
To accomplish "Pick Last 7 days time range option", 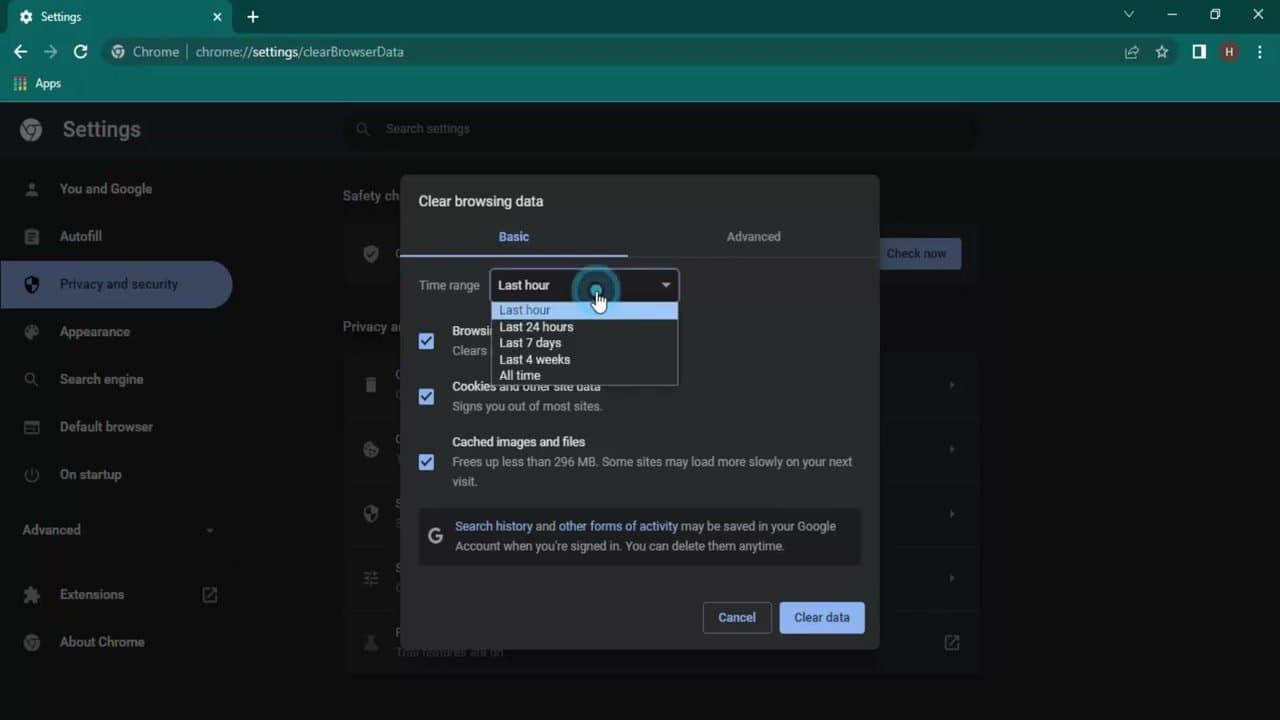I will click(530, 343).
